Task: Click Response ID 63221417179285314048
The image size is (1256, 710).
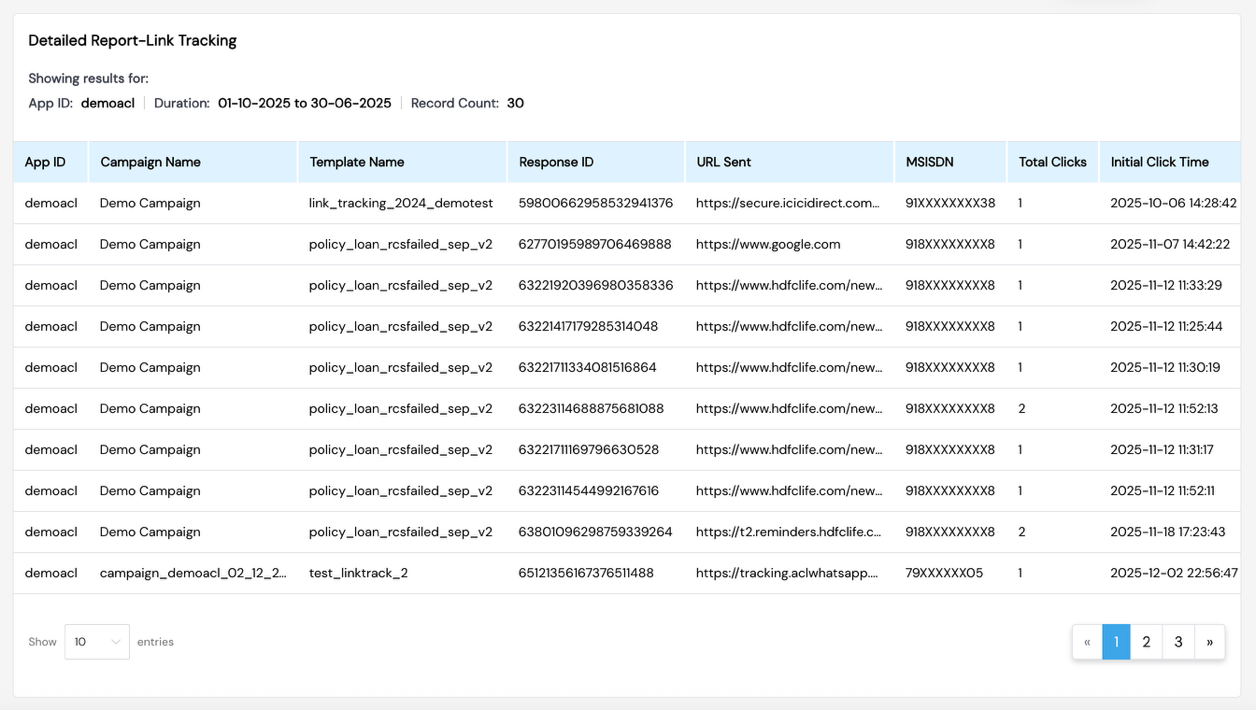Action: (588, 326)
